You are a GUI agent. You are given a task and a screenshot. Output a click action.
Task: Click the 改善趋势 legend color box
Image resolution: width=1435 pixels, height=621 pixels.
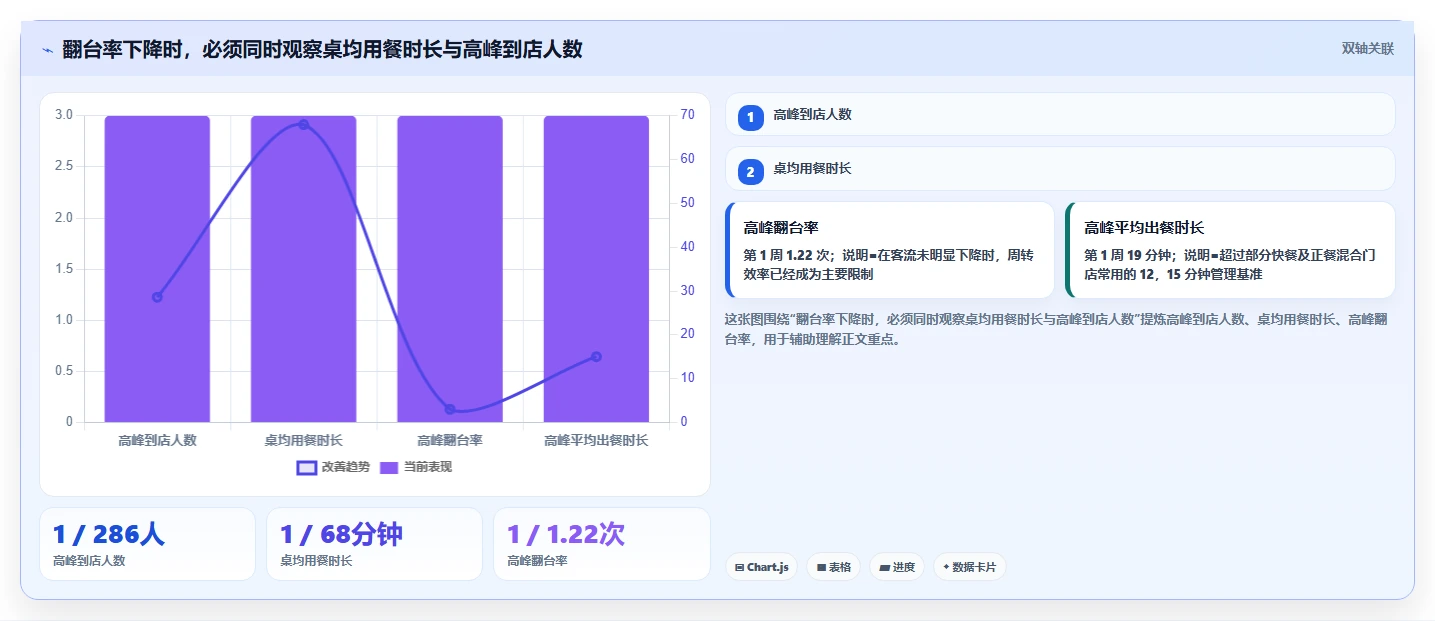pyautogui.click(x=307, y=467)
